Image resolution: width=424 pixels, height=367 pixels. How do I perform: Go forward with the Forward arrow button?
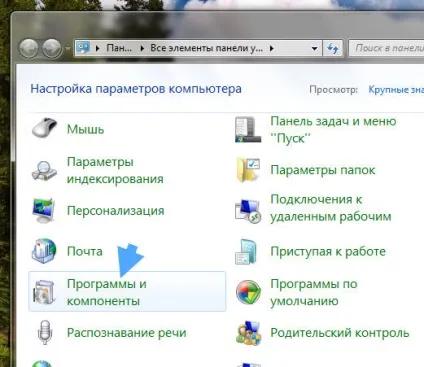tap(51, 49)
